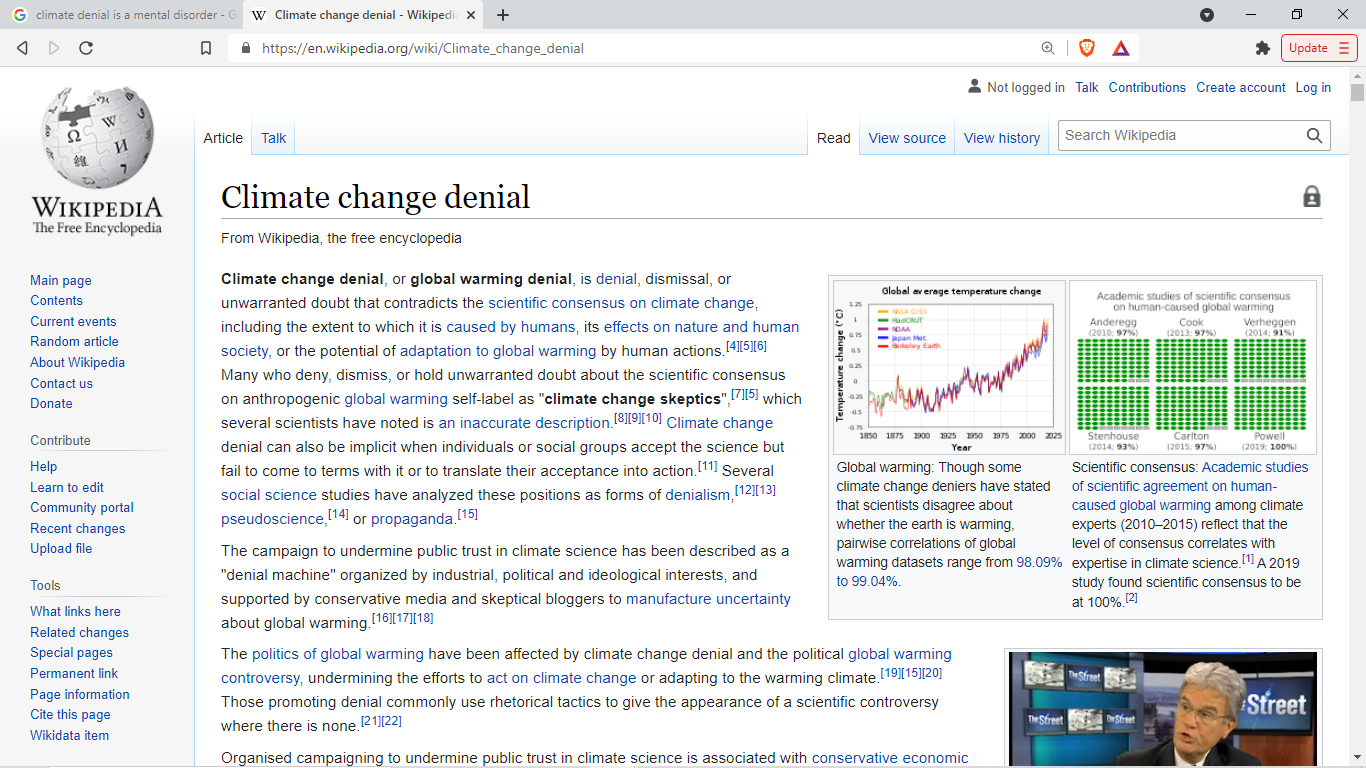Bookmark this page icon in address bar
1366x768 pixels.
tap(206, 48)
